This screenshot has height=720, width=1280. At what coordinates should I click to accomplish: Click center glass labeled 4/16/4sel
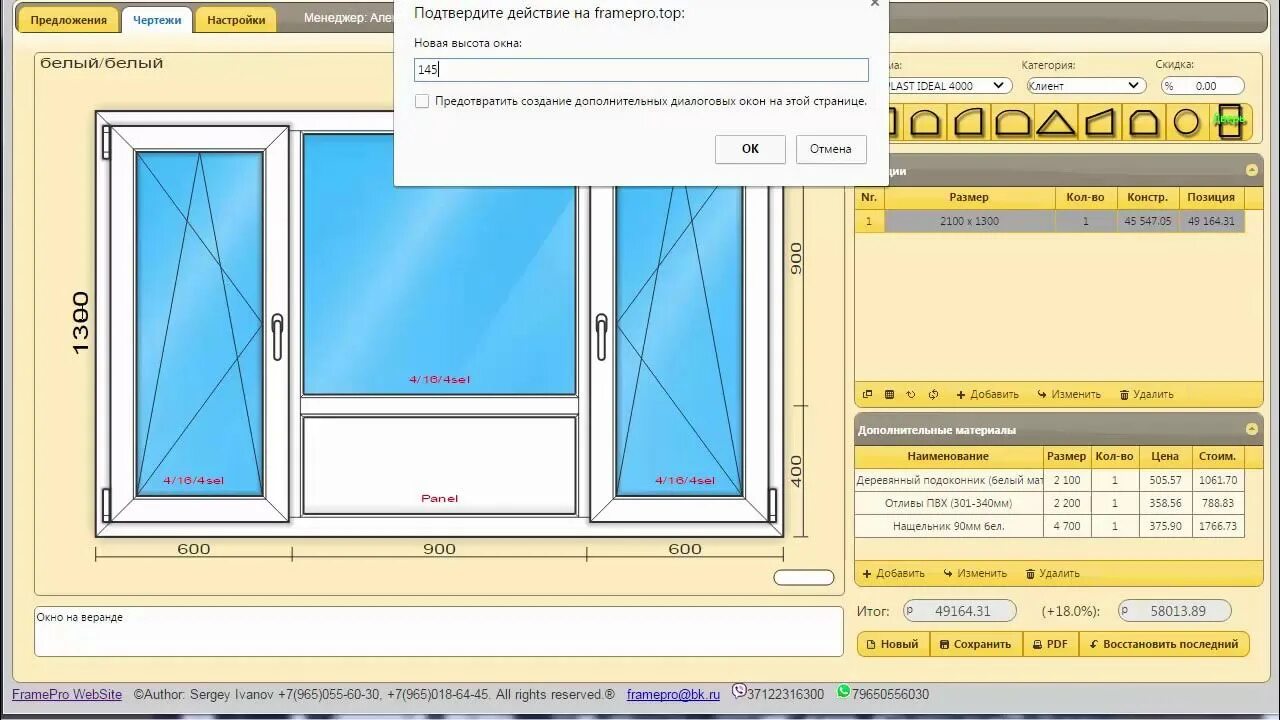point(439,264)
